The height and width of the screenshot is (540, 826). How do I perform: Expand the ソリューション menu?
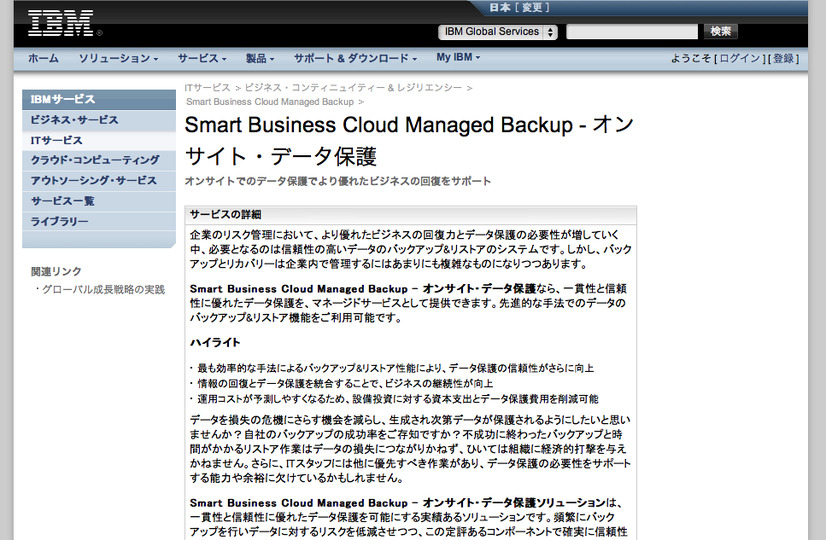(x=118, y=58)
